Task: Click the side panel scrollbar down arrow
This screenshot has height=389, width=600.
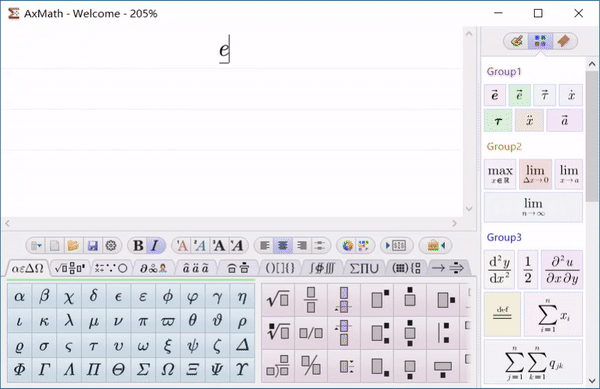Action: 592,381
